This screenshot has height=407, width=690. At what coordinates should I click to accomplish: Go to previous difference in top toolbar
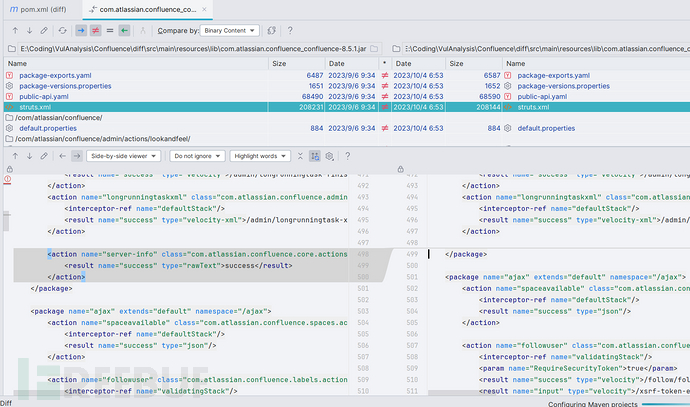click(x=15, y=30)
